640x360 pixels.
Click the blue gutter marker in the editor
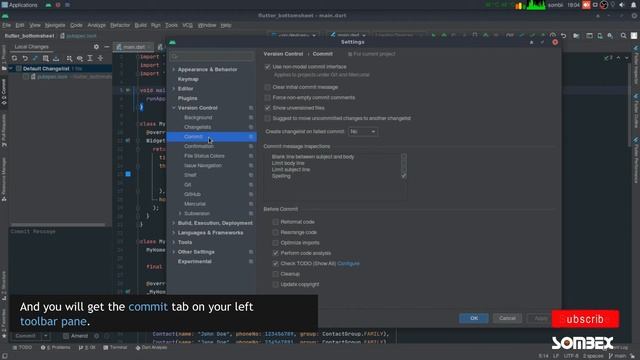(128, 174)
